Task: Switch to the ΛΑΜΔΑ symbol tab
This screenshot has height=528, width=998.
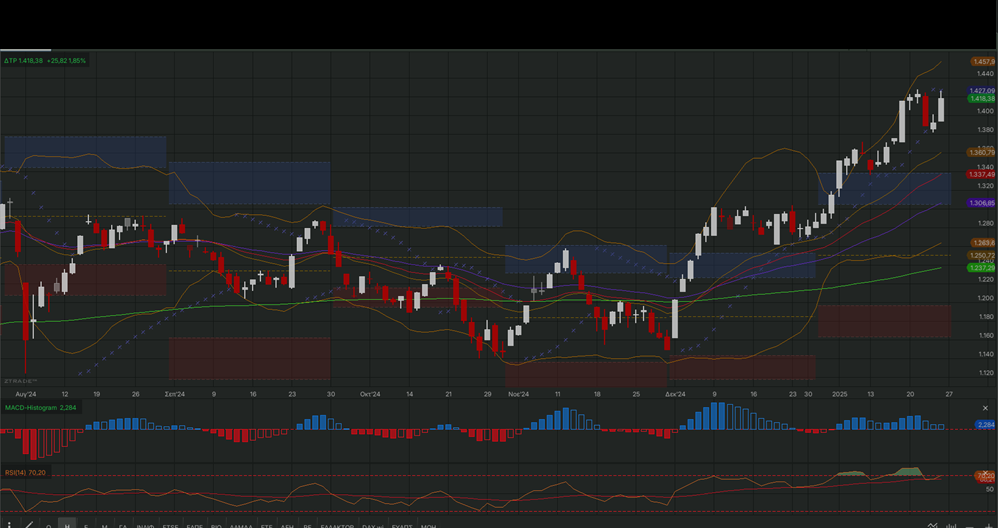Action: (x=241, y=526)
